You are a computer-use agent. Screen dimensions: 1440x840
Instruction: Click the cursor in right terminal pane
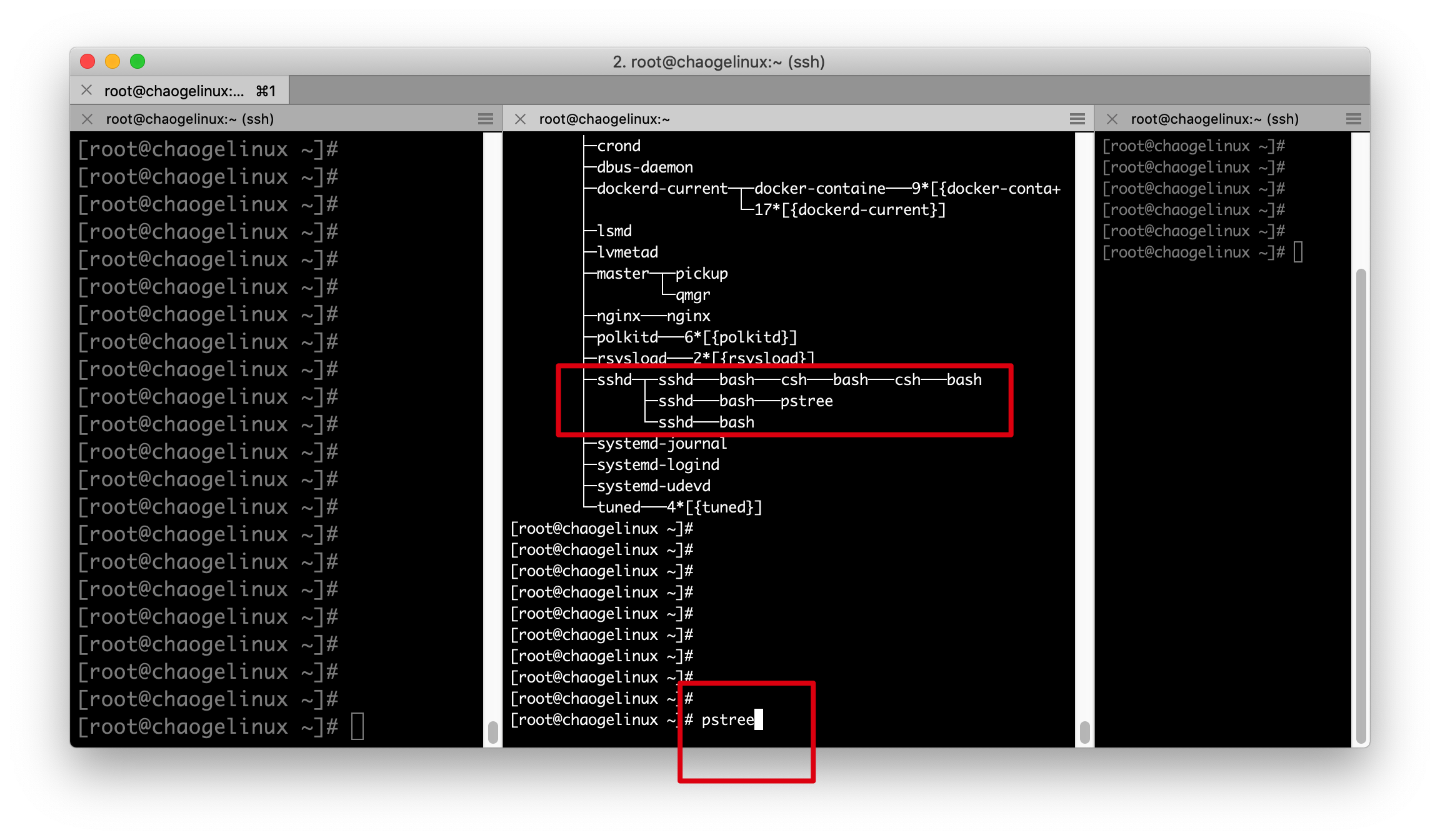point(1298,252)
